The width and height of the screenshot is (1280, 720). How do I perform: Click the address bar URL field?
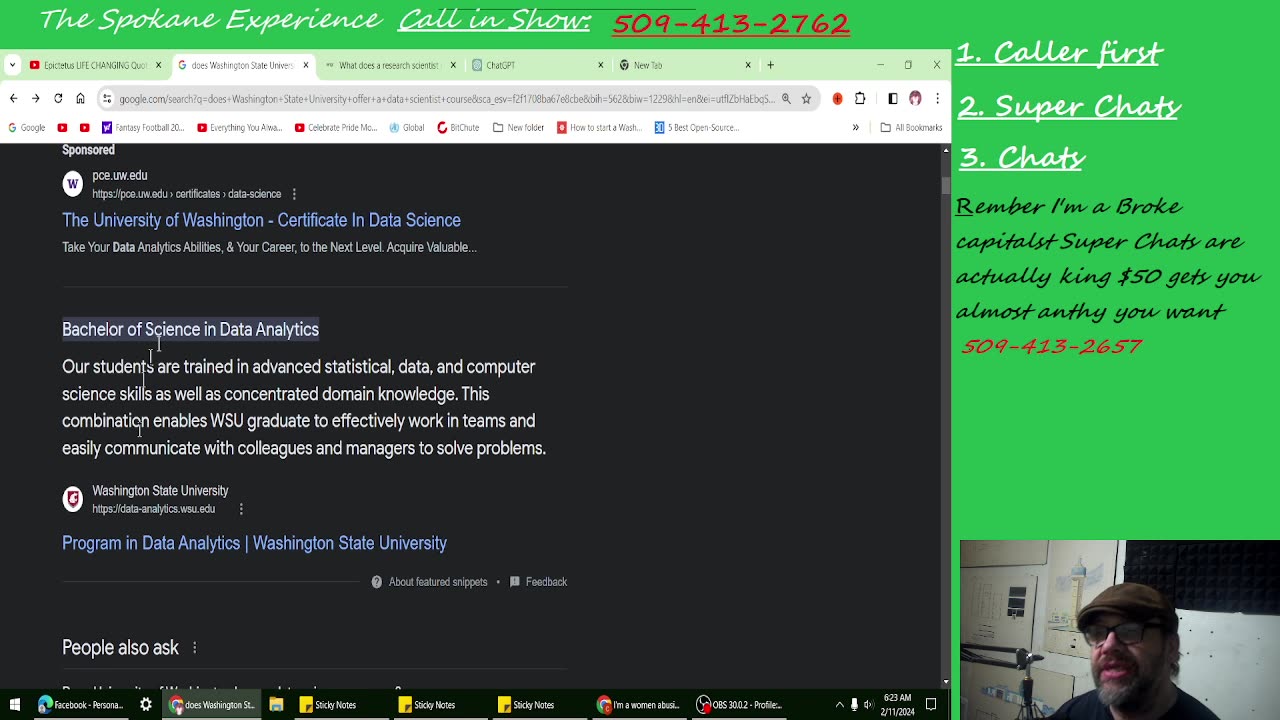click(x=446, y=99)
